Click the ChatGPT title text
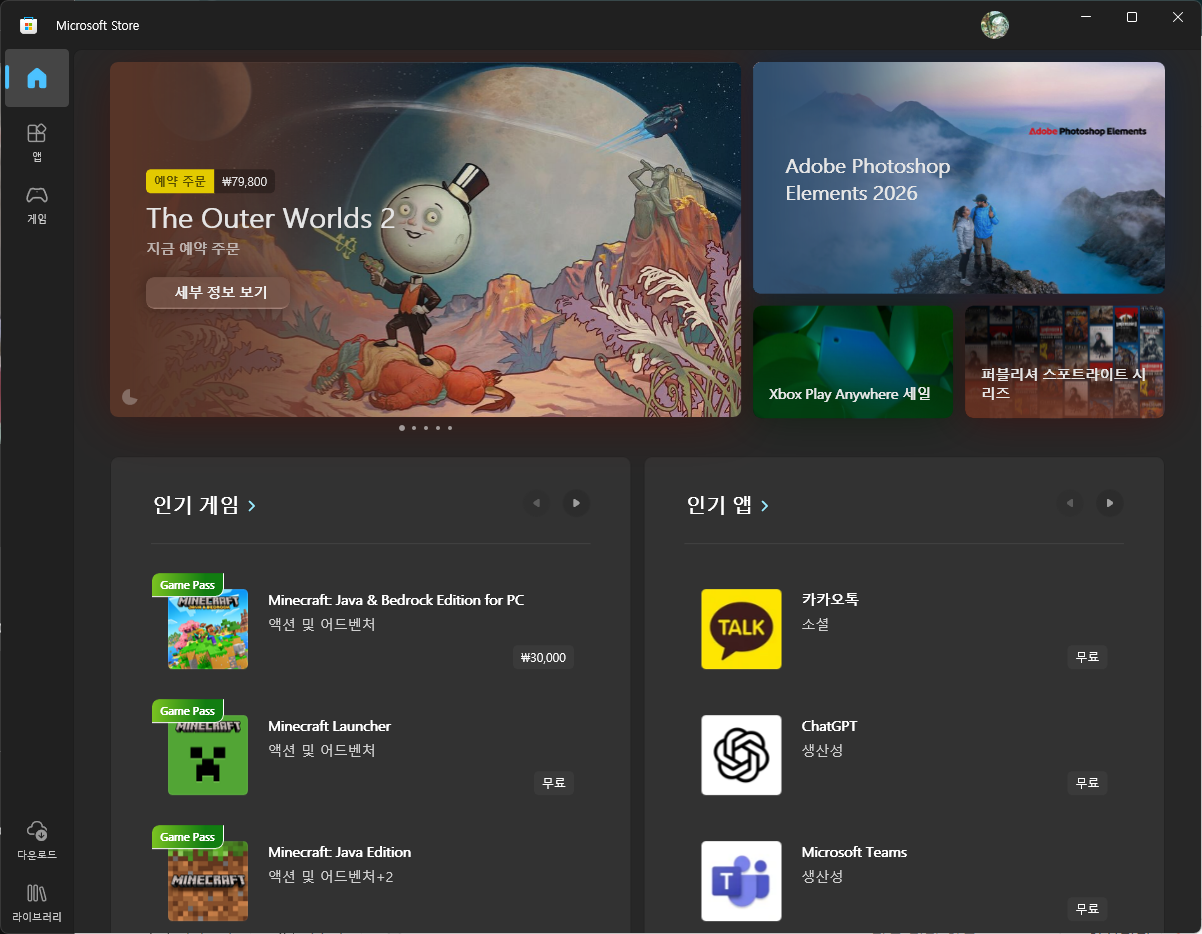The height and width of the screenshot is (934, 1202). coord(829,726)
